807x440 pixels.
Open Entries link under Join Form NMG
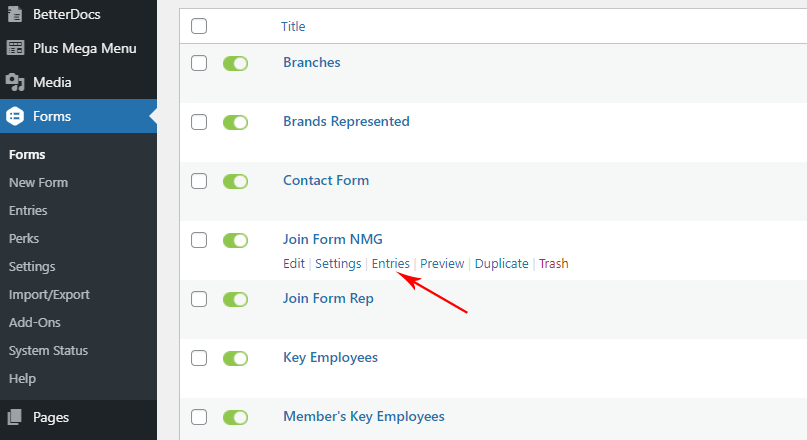tap(391, 263)
